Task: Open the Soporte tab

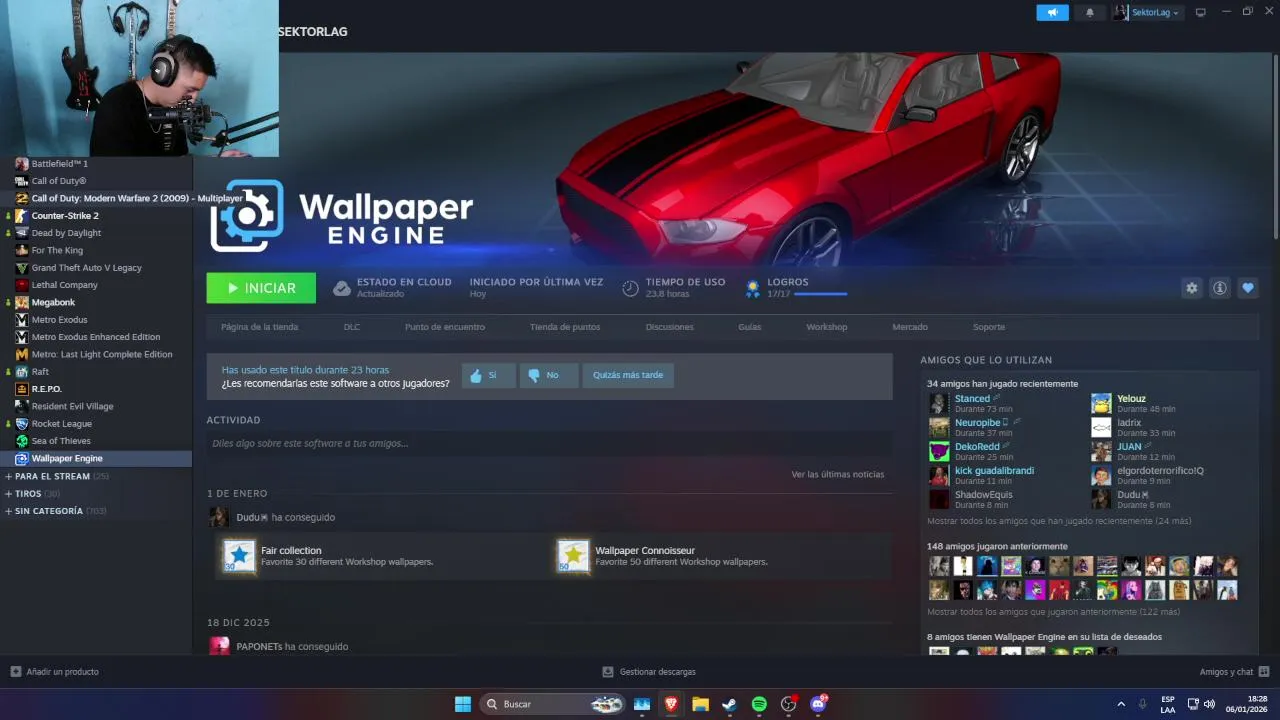Action: click(989, 327)
